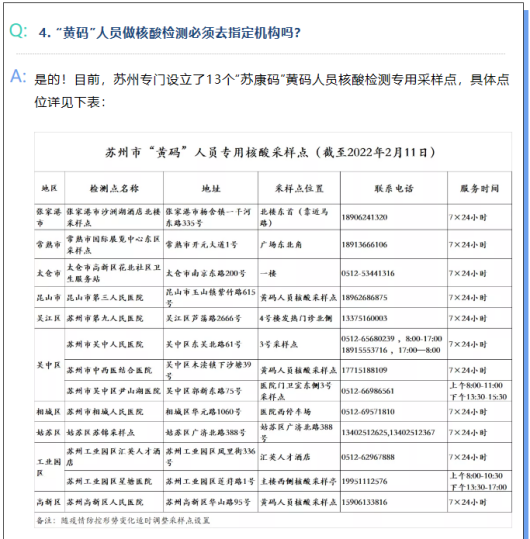
Task: Click phone number "18962686875"
Action: tap(364, 297)
